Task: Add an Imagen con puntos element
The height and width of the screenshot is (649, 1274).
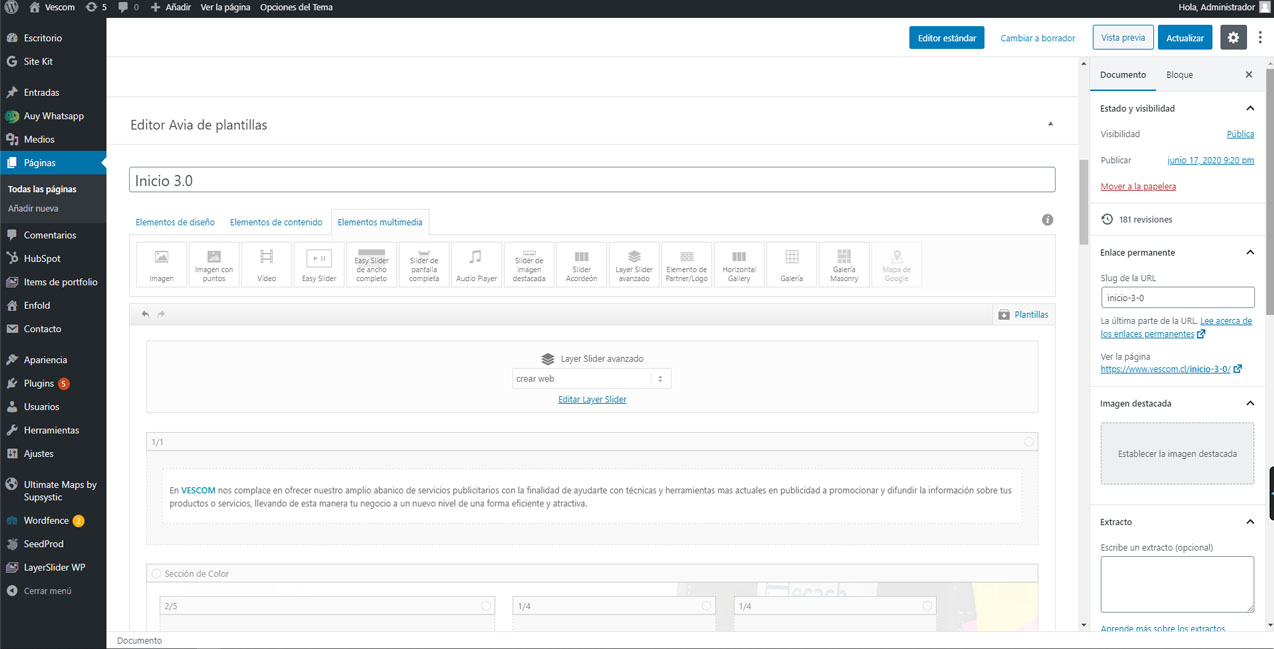Action: coord(214,264)
